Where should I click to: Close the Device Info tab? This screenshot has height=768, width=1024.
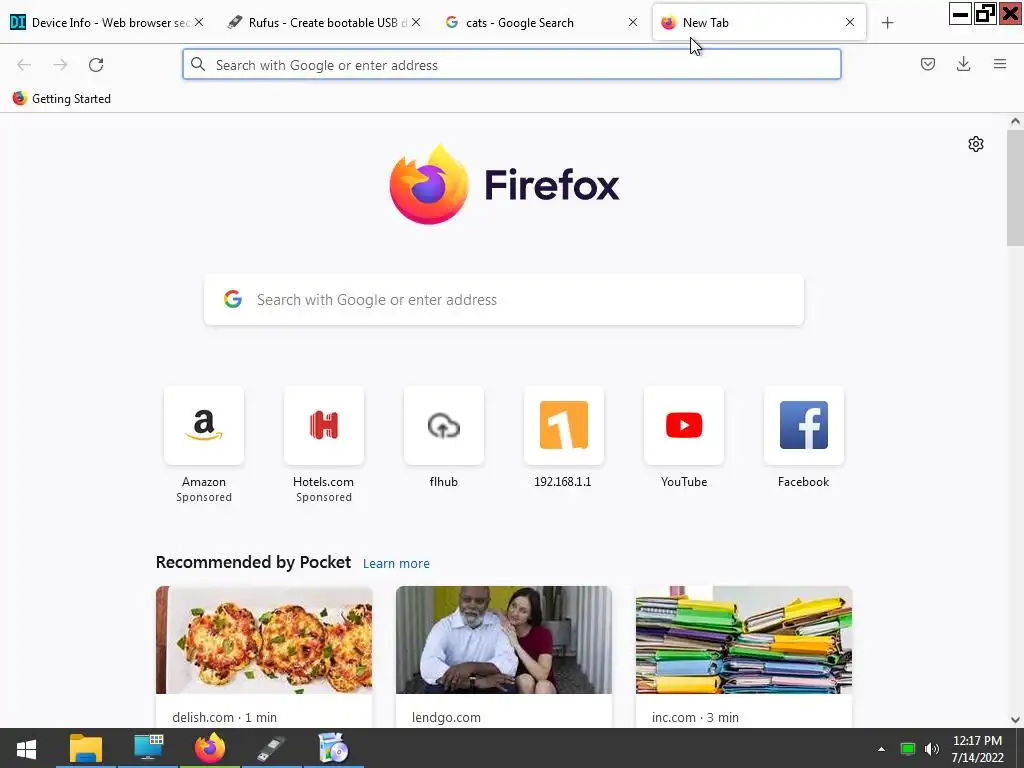(x=199, y=22)
